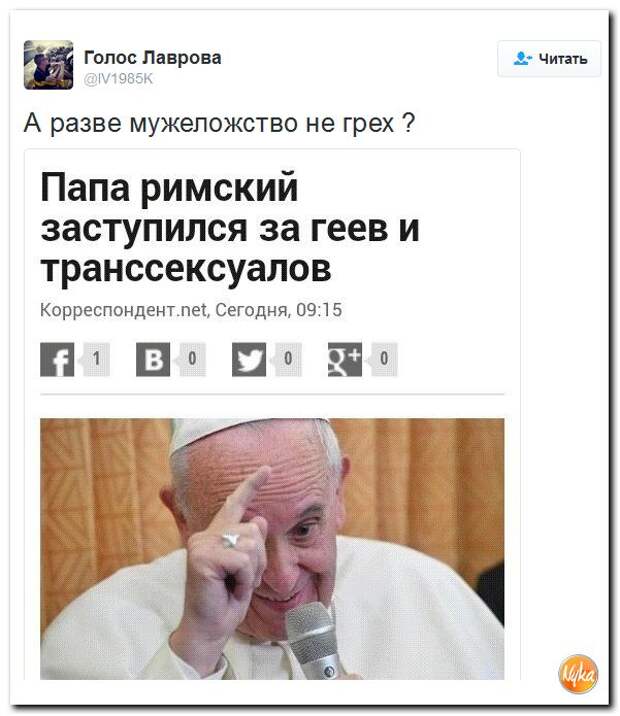The image size is (620, 716).
Task: Click the follow person icon in Читать
Action: (522, 58)
